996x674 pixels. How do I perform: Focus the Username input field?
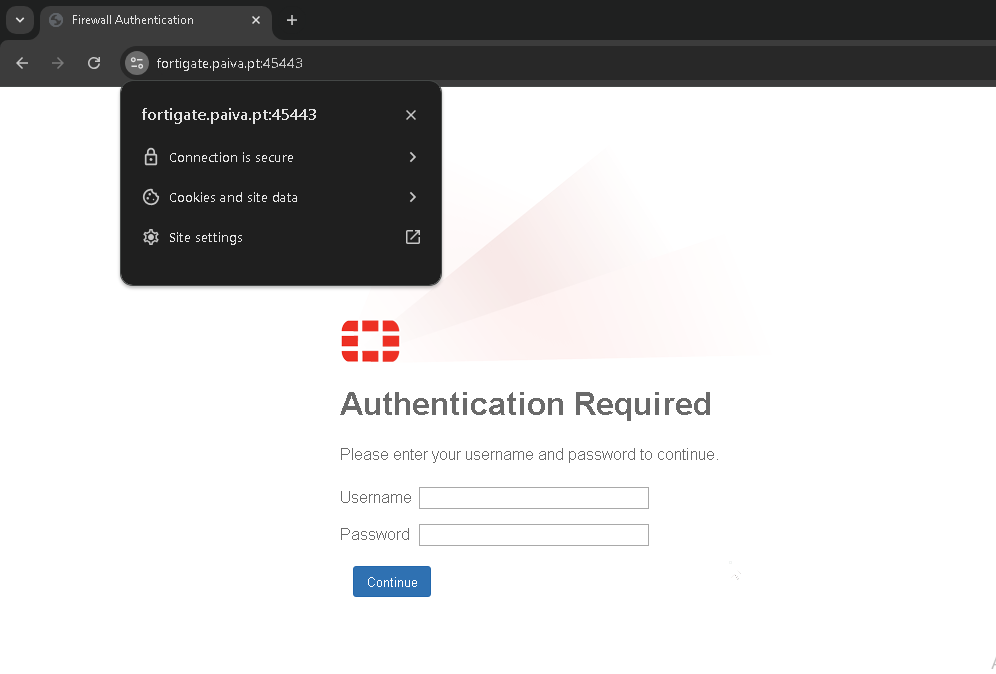point(533,498)
